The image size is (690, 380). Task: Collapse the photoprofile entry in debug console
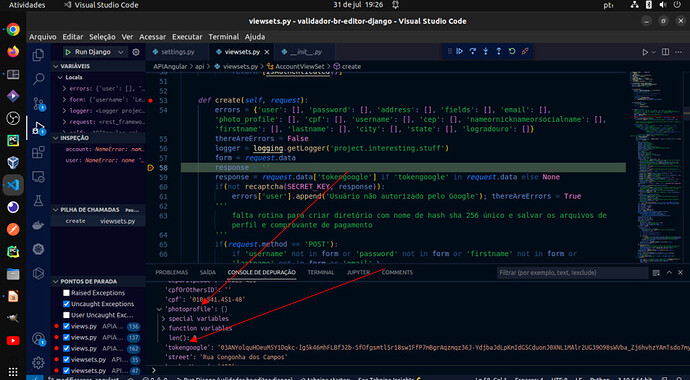coord(159,309)
